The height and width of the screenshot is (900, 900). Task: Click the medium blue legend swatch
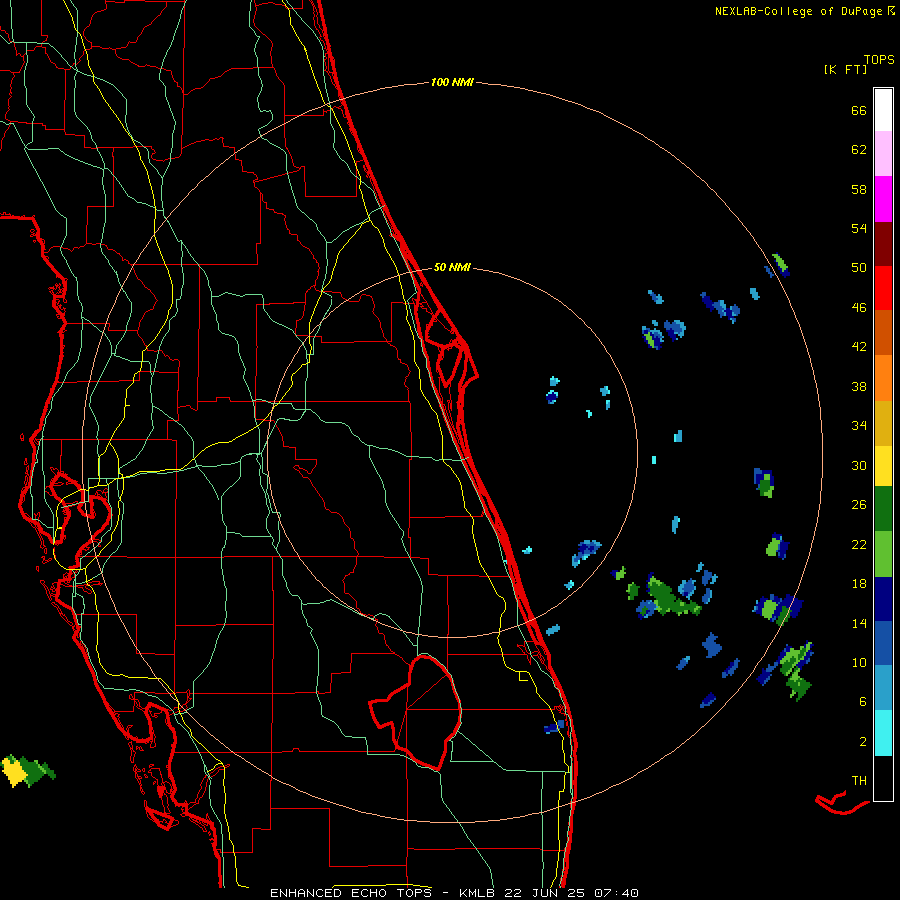coord(883,643)
